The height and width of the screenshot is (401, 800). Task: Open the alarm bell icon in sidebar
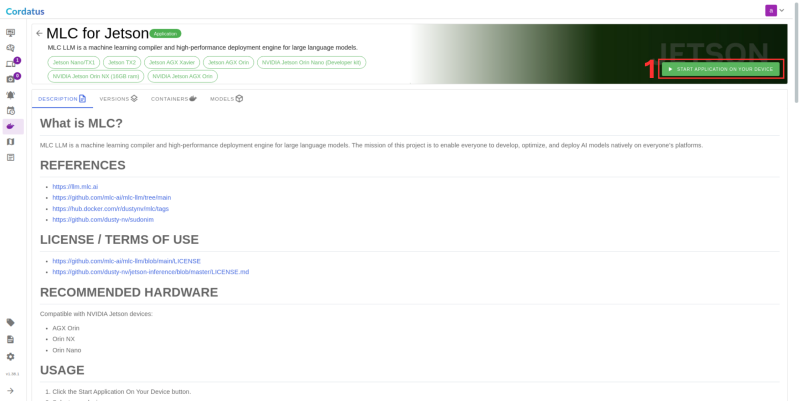(x=11, y=95)
